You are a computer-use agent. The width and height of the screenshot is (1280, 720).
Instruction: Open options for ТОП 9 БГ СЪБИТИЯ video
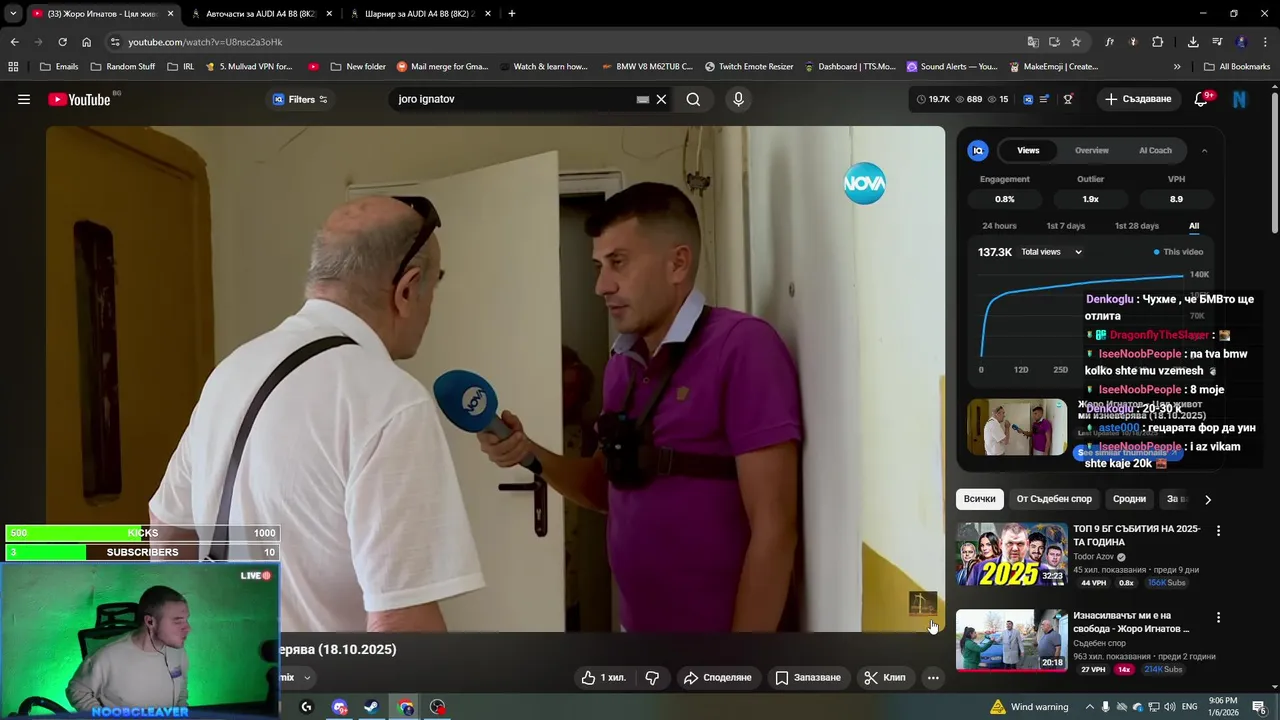tap(1218, 531)
